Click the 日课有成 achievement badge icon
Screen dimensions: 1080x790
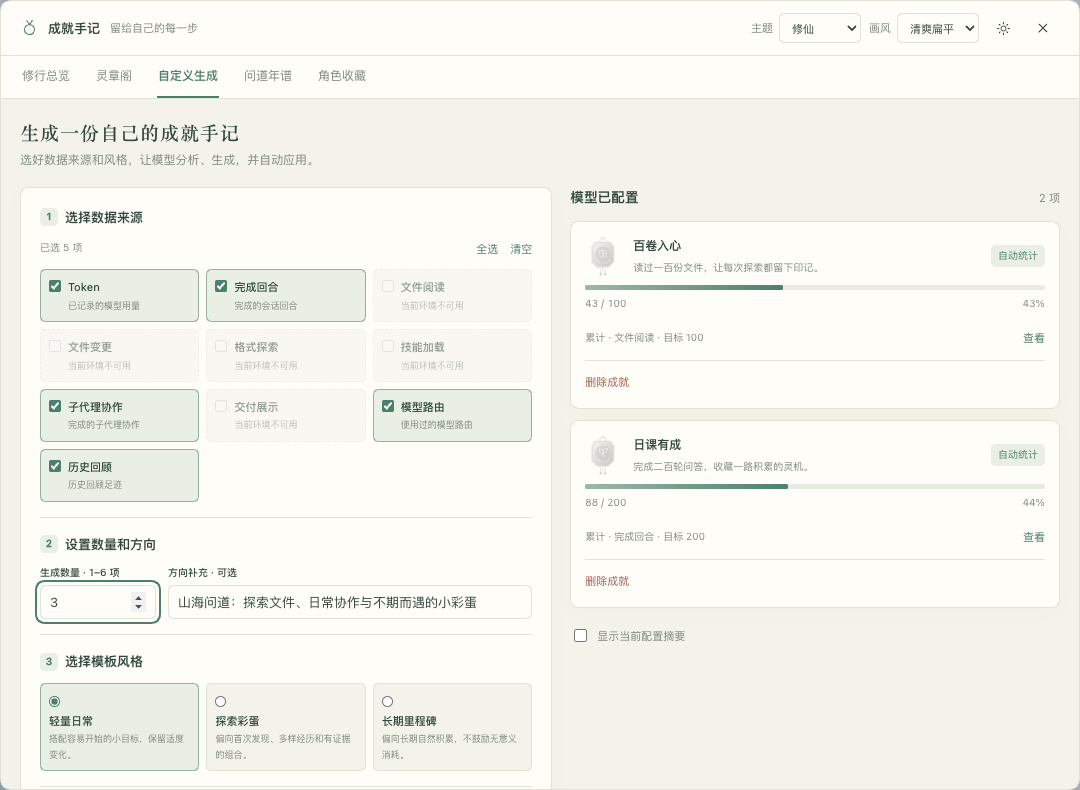[x=603, y=454]
